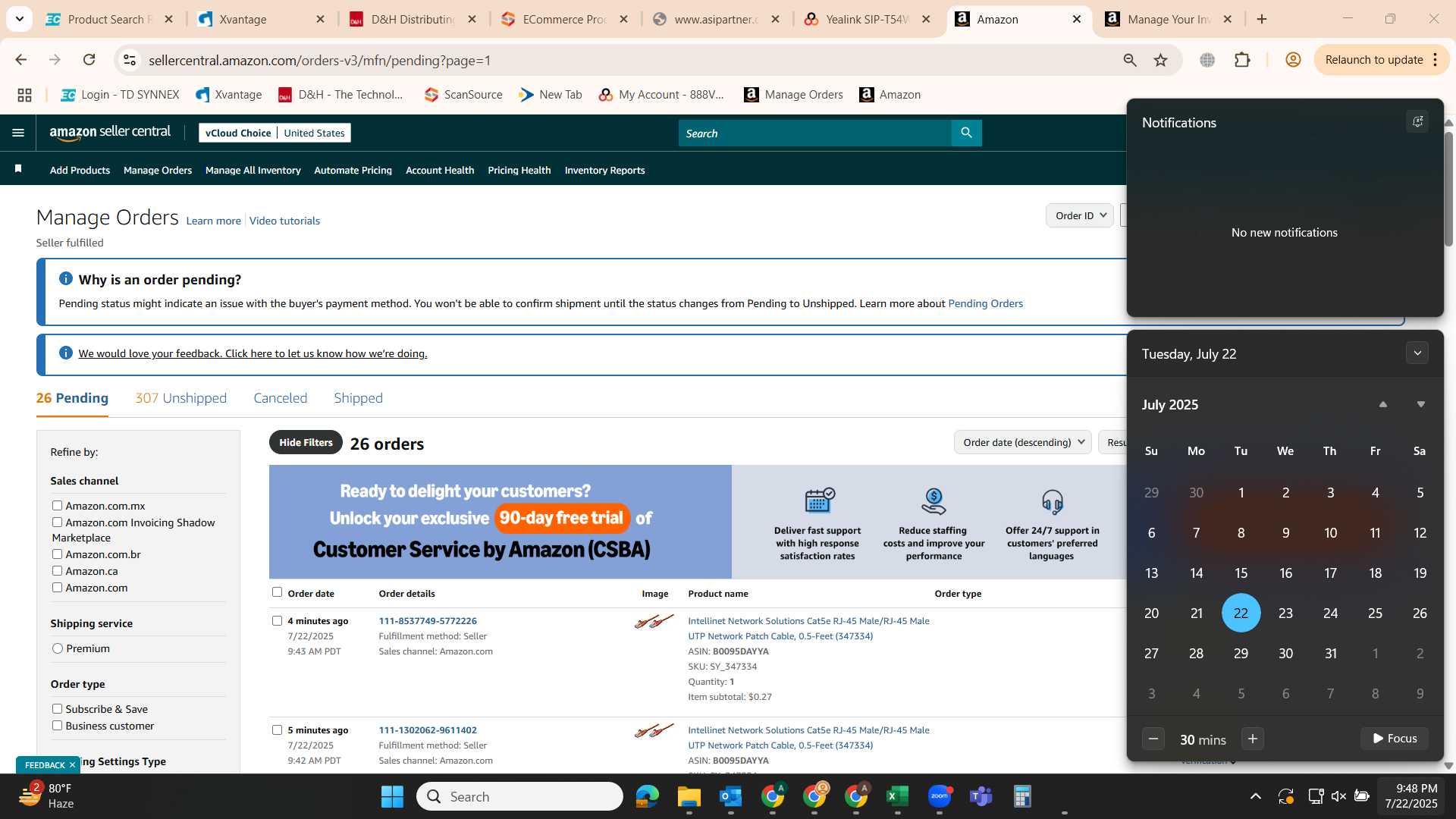Click the info icon beside feedback message
Viewport: 1456px width, 819px height.
tap(65, 353)
